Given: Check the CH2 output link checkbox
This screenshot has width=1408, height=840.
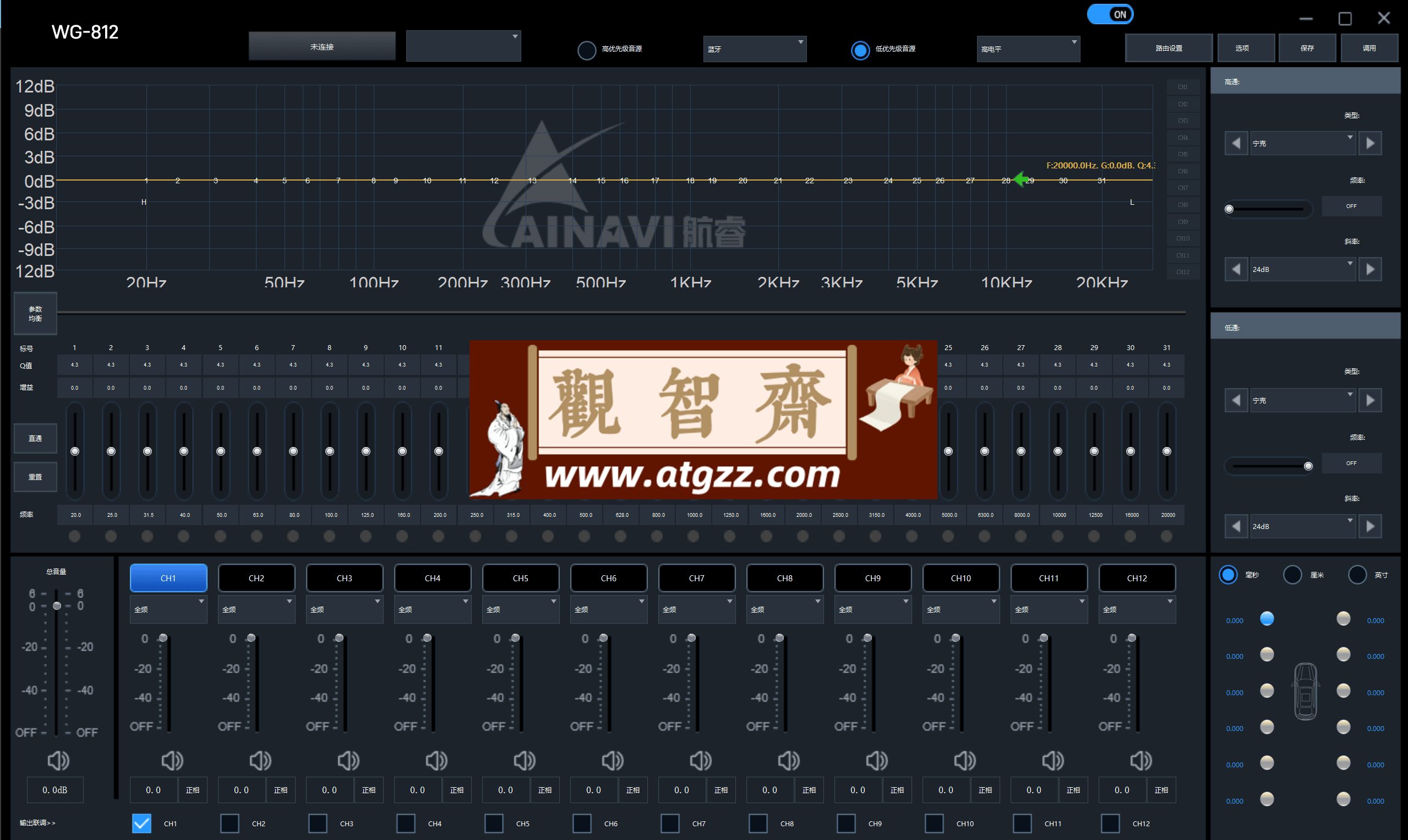Looking at the screenshot, I should click(229, 823).
